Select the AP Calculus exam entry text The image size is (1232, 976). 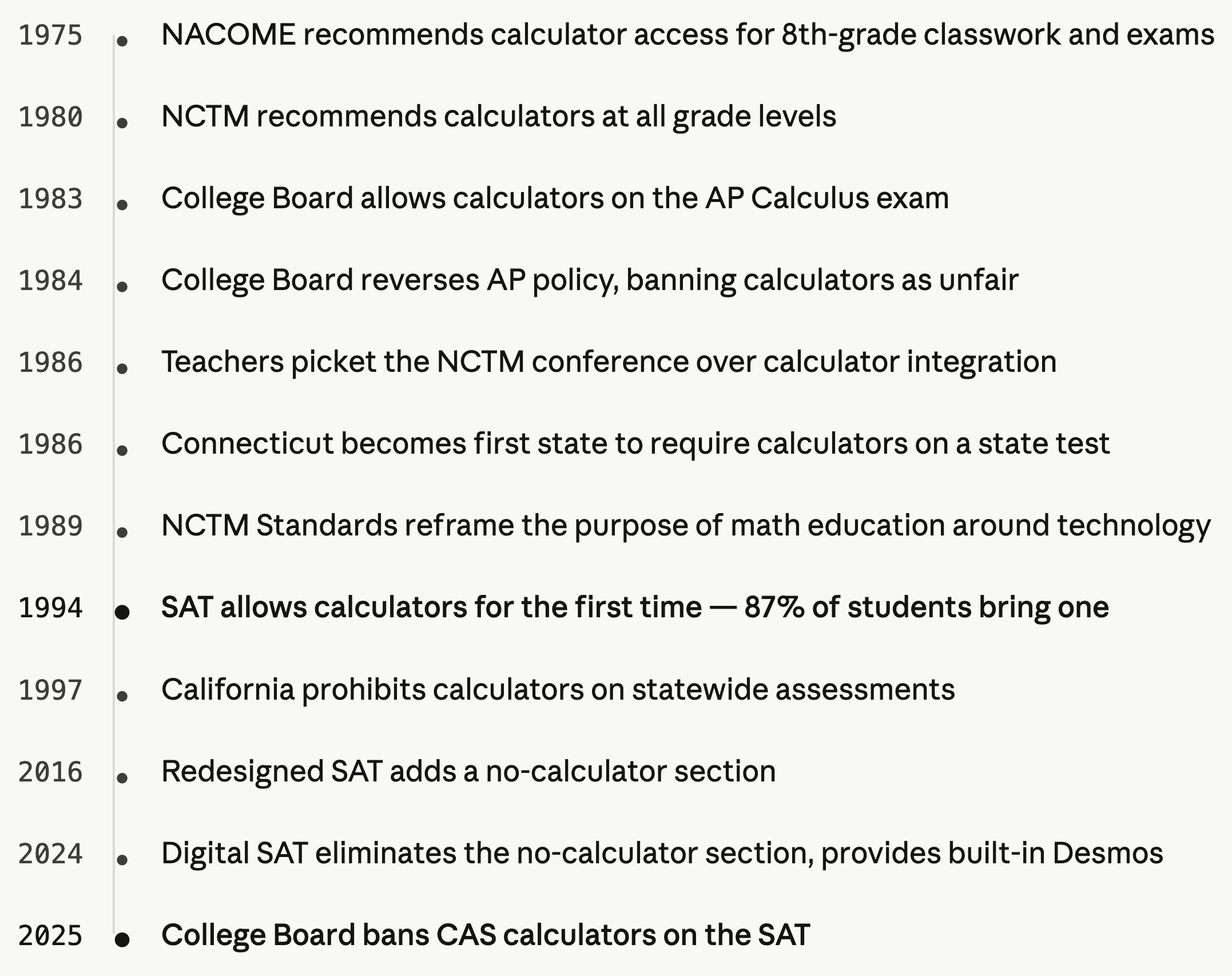click(x=555, y=199)
